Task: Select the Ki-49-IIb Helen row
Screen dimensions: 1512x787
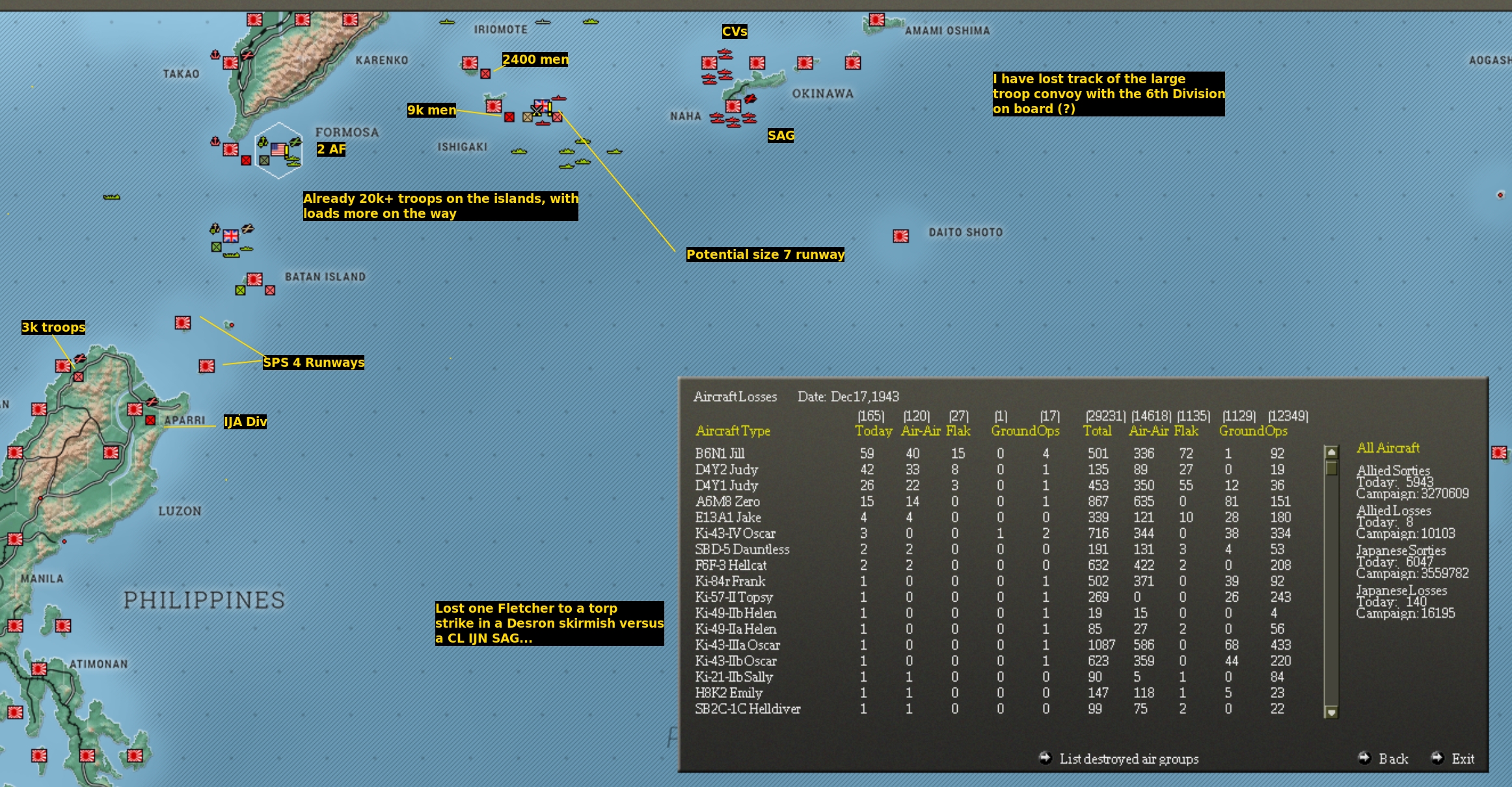Action: coord(993,613)
